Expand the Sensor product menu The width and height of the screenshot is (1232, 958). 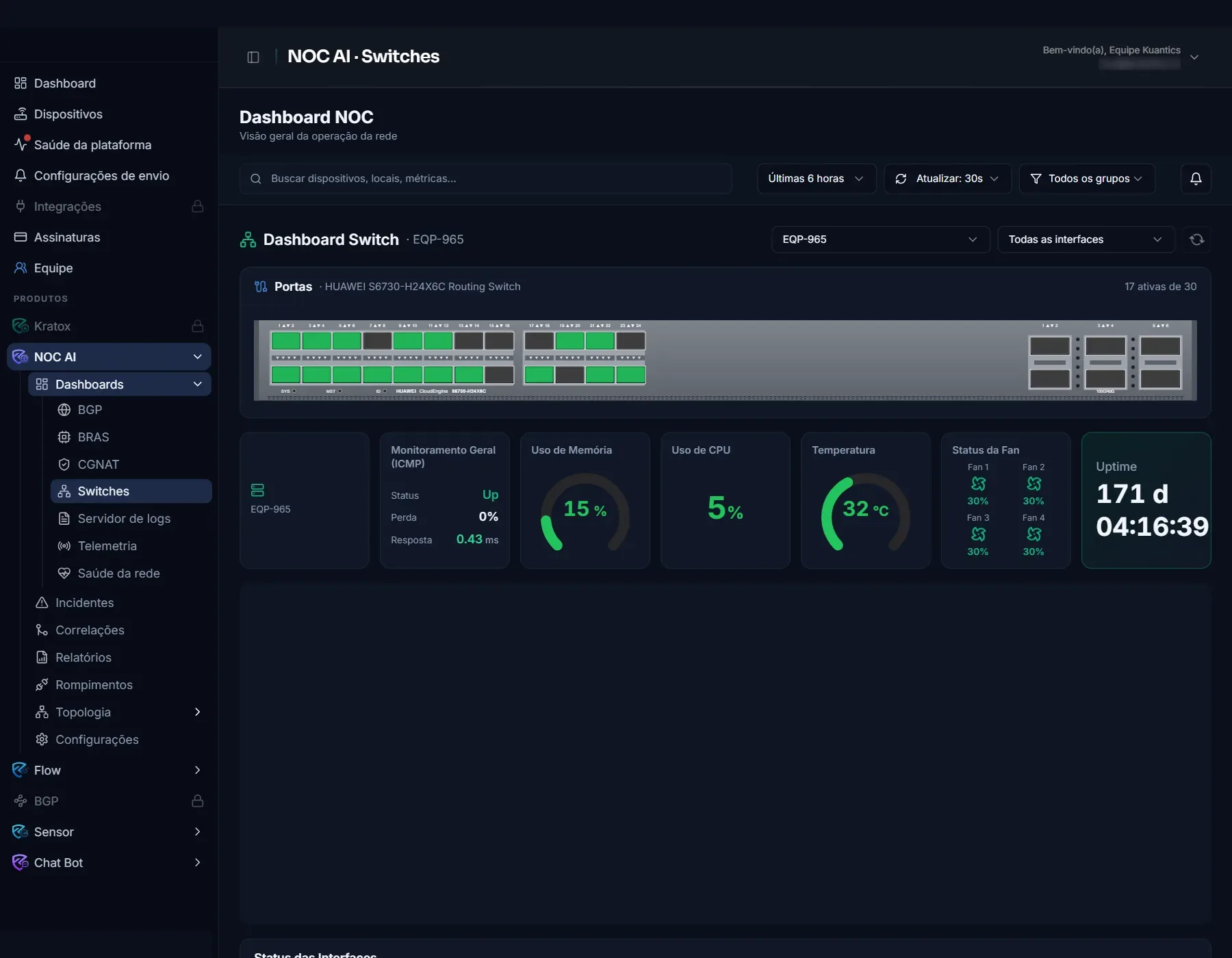click(198, 832)
